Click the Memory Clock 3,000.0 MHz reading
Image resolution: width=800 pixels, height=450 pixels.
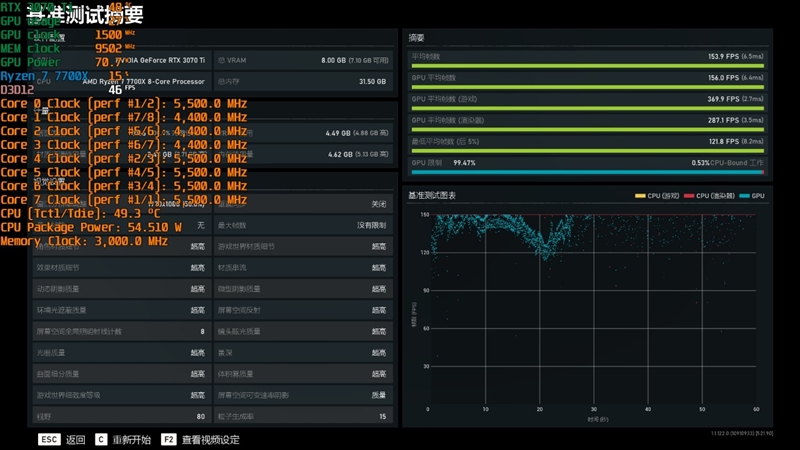point(84,241)
